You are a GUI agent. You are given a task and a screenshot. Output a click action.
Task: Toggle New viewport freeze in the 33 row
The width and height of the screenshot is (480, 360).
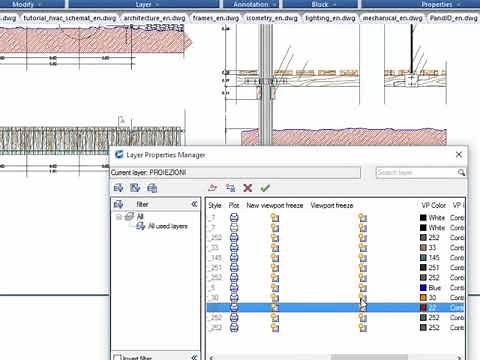(x=275, y=248)
